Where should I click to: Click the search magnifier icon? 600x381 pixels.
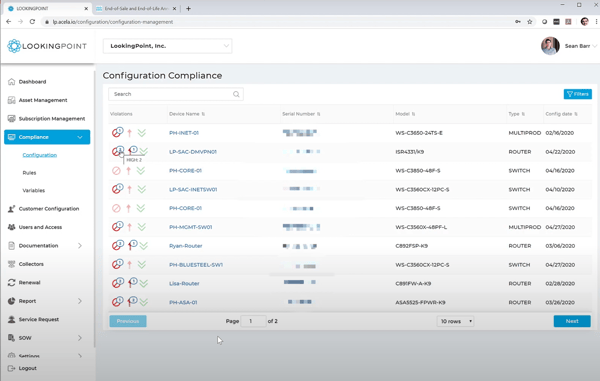coord(236,94)
